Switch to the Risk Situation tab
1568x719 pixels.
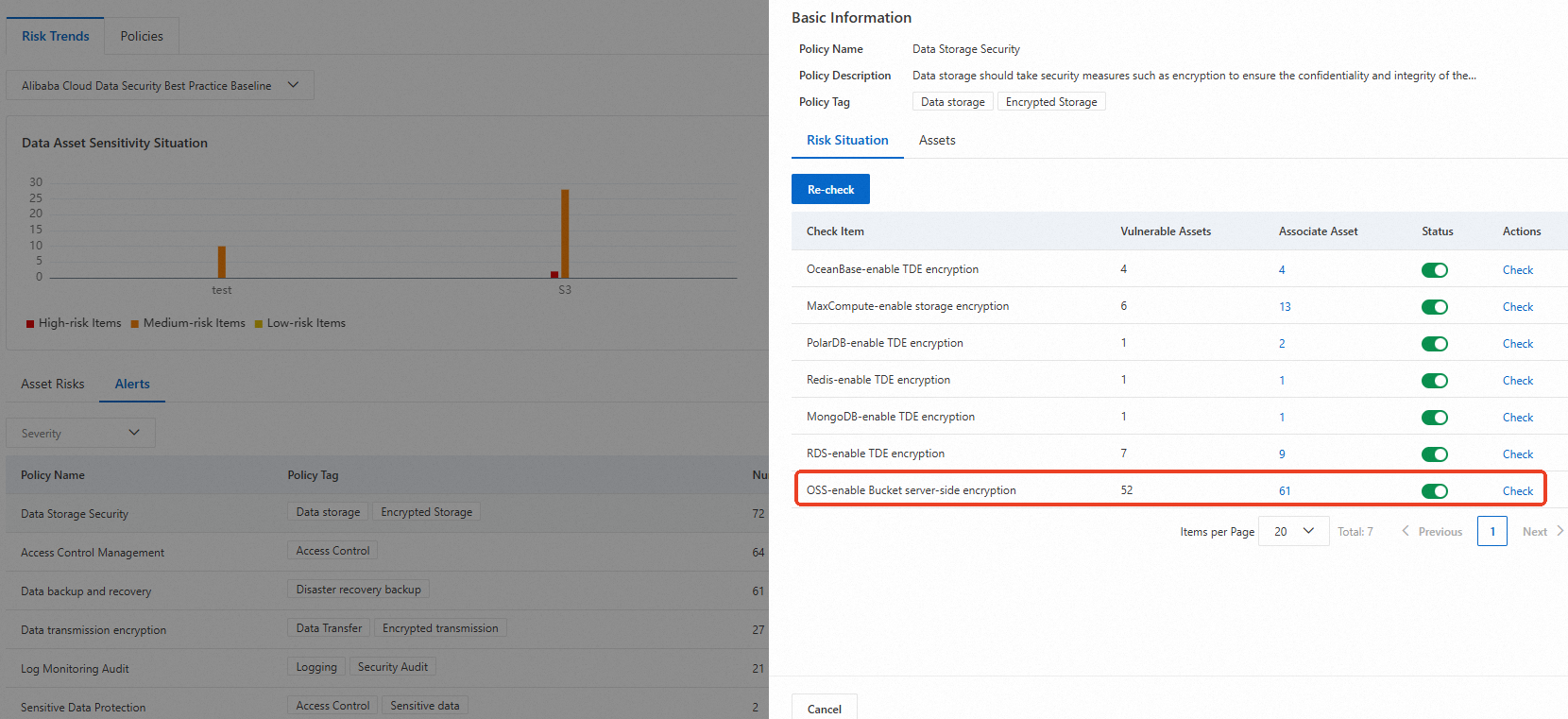pos(847,140)
